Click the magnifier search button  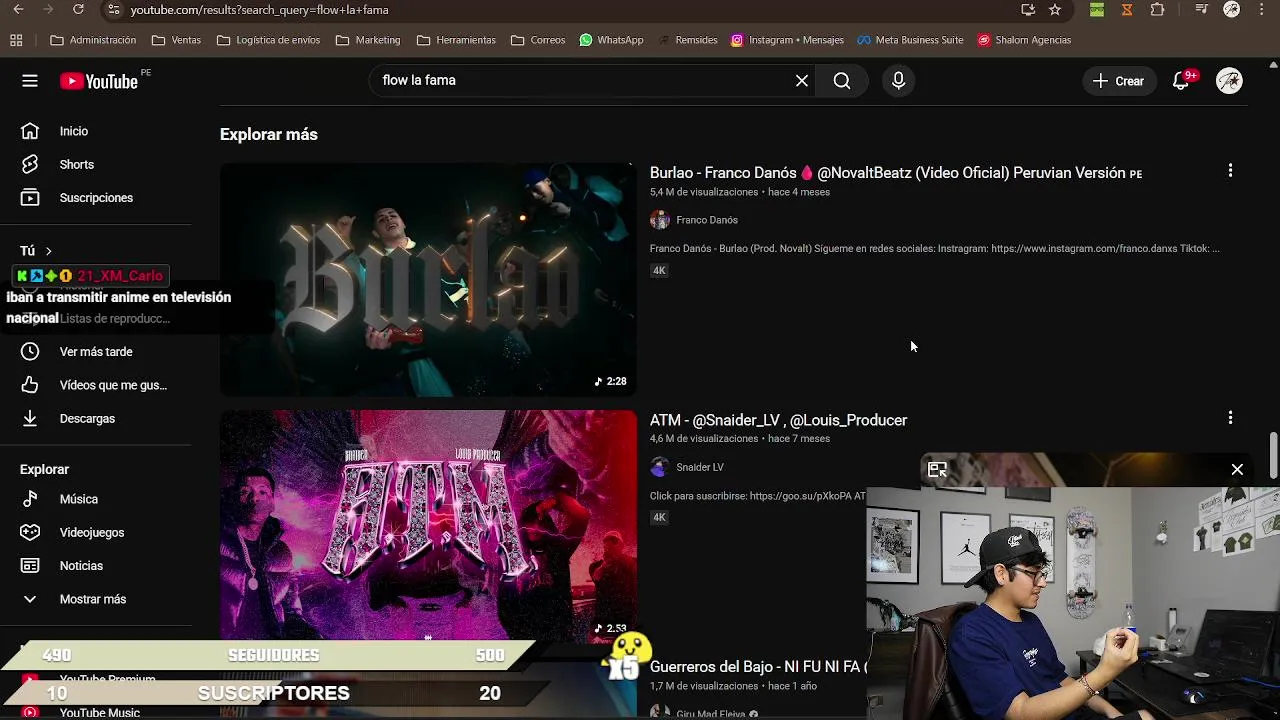[842, 81]
